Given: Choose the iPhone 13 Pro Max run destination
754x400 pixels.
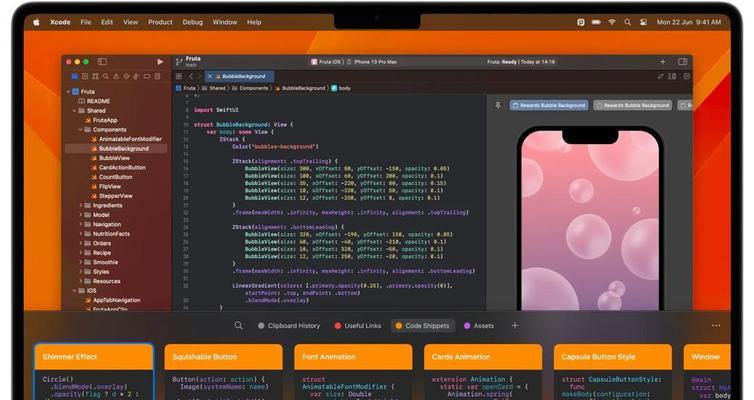Looking at the screenshot, I should coord(372,62).
